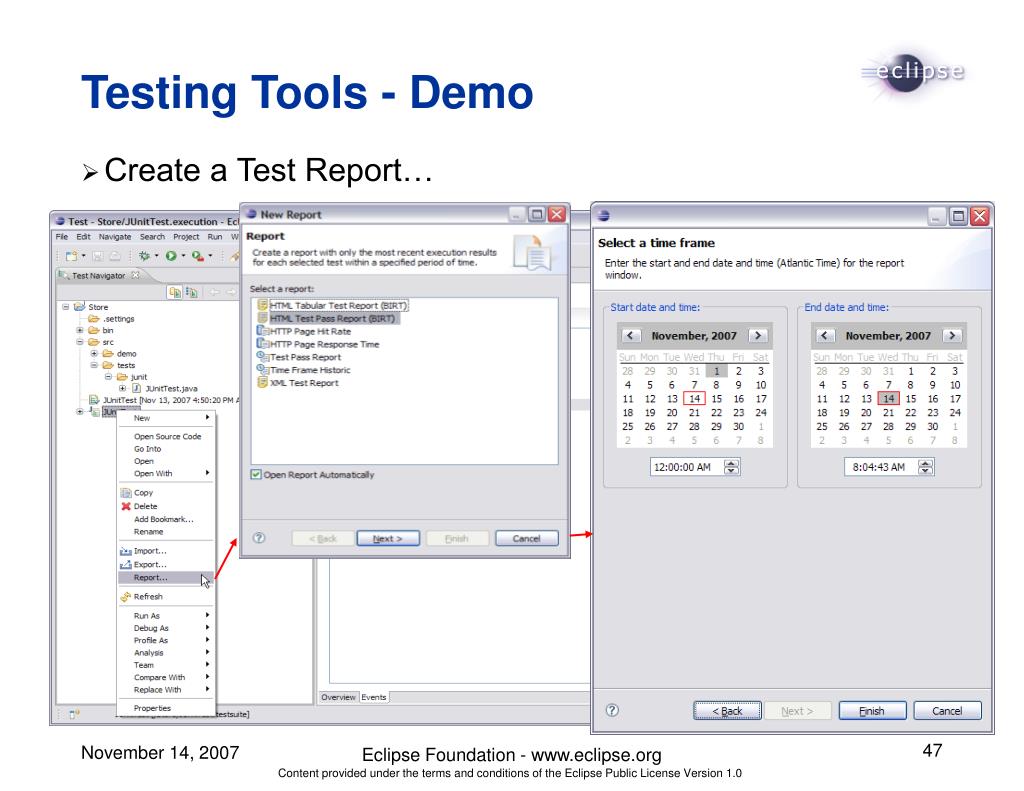Close the Test Navigator view tab
Image resolution: width=1024 pixels, height=791 pixels.
pyautogui.click(x=135, y=275)
